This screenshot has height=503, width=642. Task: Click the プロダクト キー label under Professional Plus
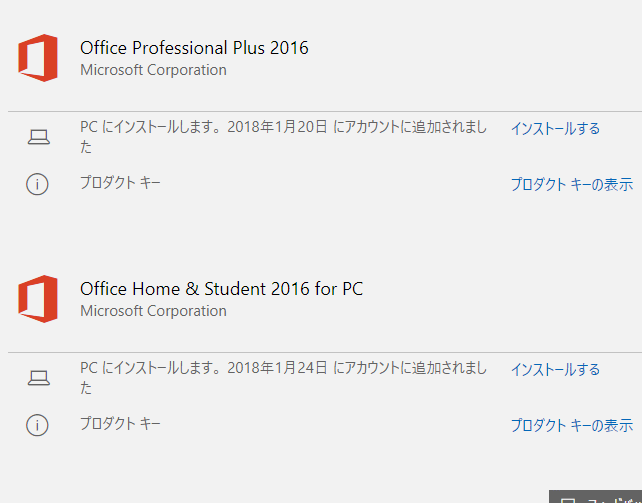[120, 182]
